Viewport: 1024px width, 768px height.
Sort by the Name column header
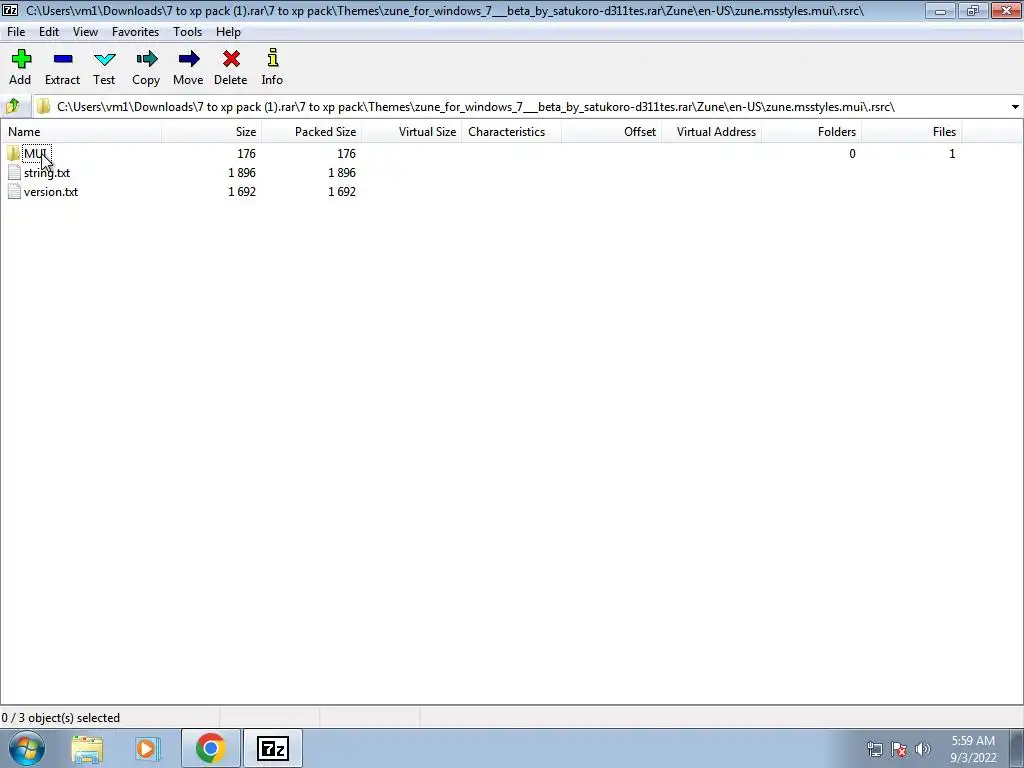pyautogui.click(x=81, y=131)
